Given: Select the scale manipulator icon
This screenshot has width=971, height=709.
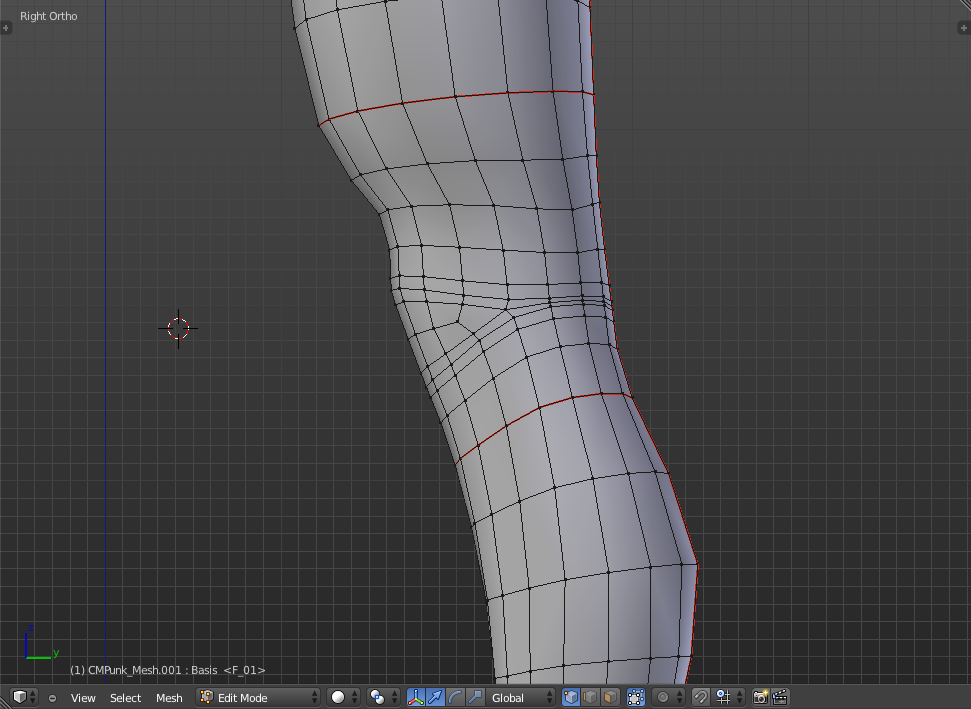Looking at the screenshot, I should [475, 697].
